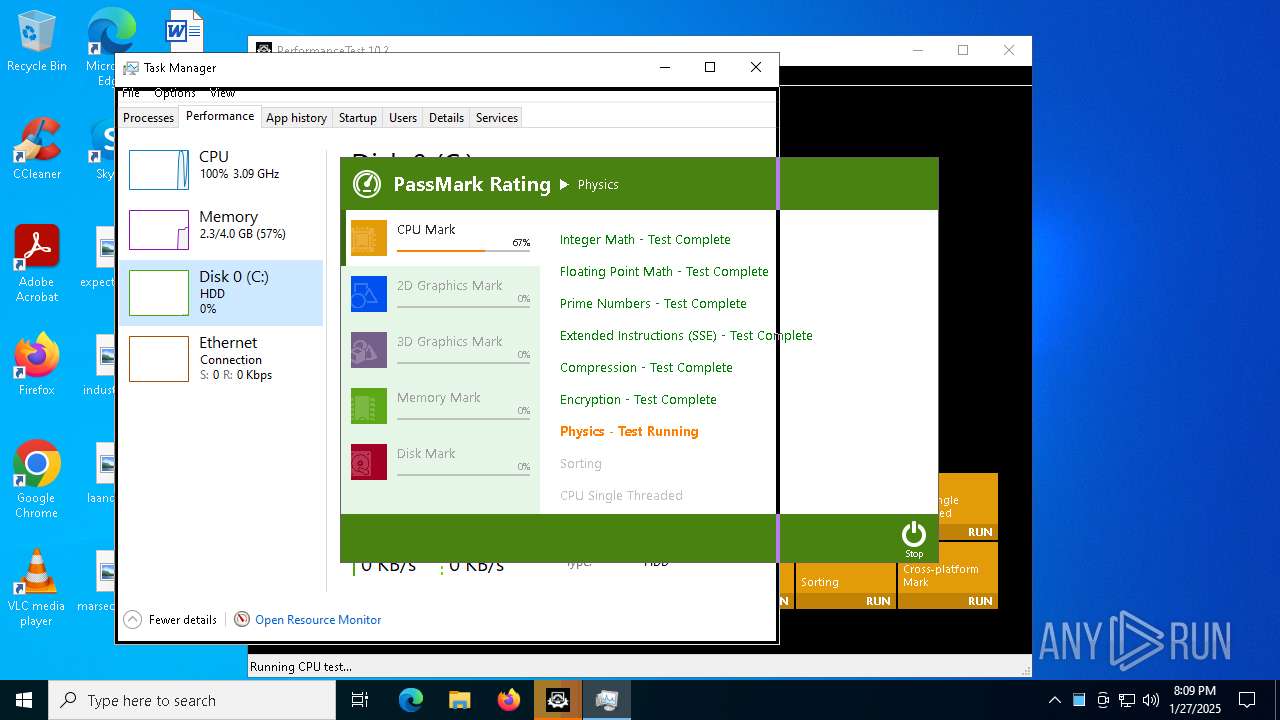The height and width of the screenshot is (720, 1280).
Task: Click the CPU Mark progress bar
Action: [463, 250]
